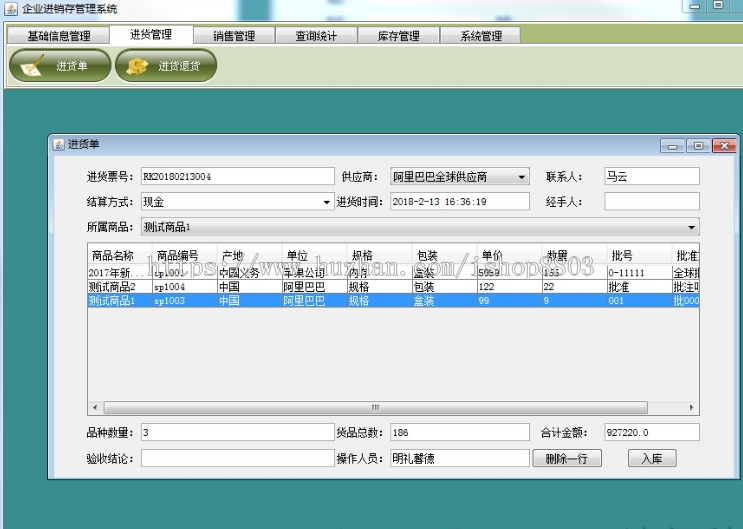Switch to 进货管理 tab
Image resolution: width=743 pixels, height=529 pixels.
(x=151, y=34)
